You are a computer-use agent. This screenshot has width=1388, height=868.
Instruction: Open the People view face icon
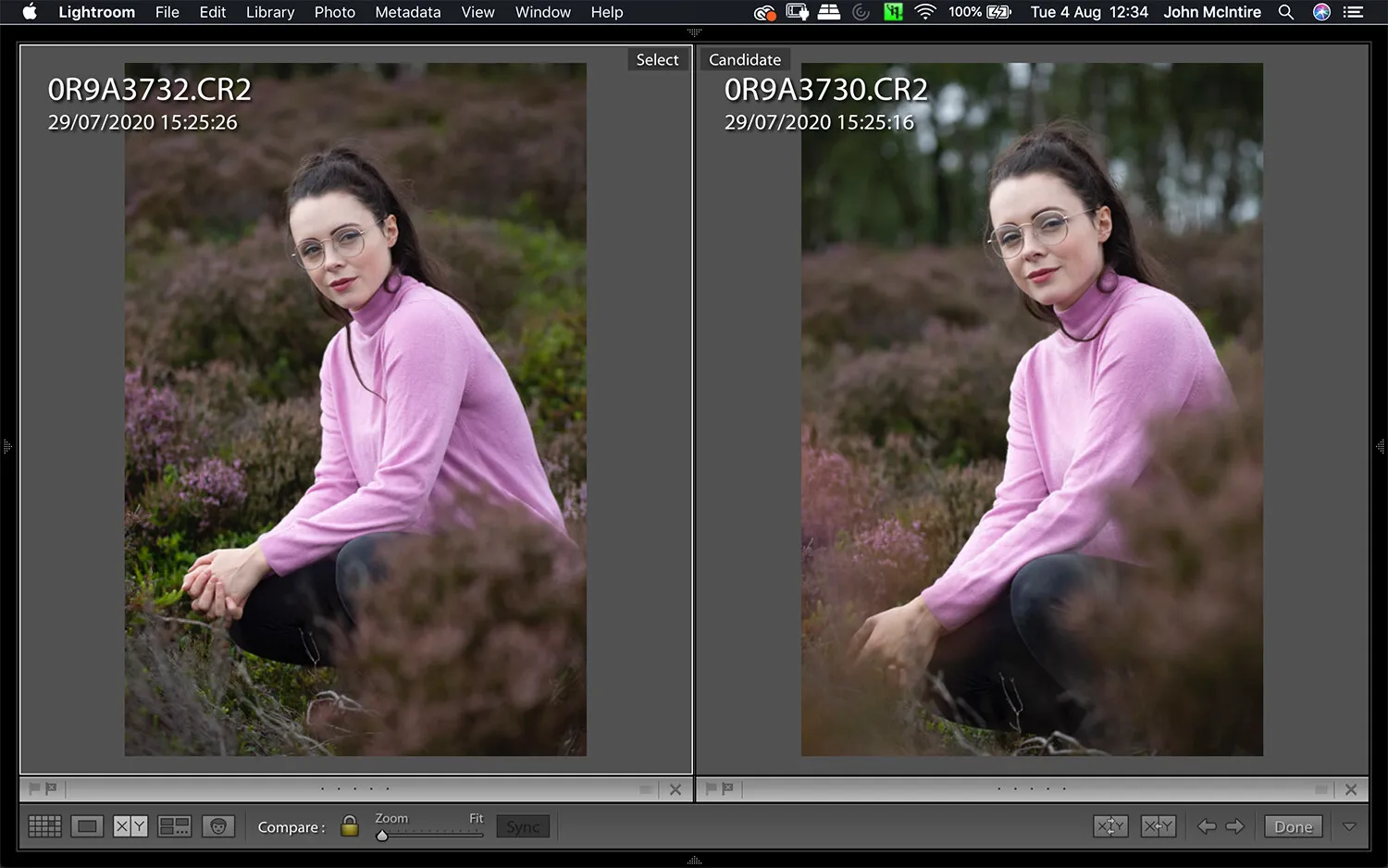click(x=219, y=825)
